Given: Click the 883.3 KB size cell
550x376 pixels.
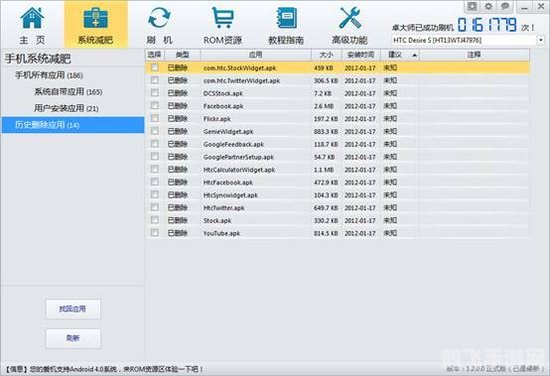Looking at the screenshot, I should (x=326, y=132).
